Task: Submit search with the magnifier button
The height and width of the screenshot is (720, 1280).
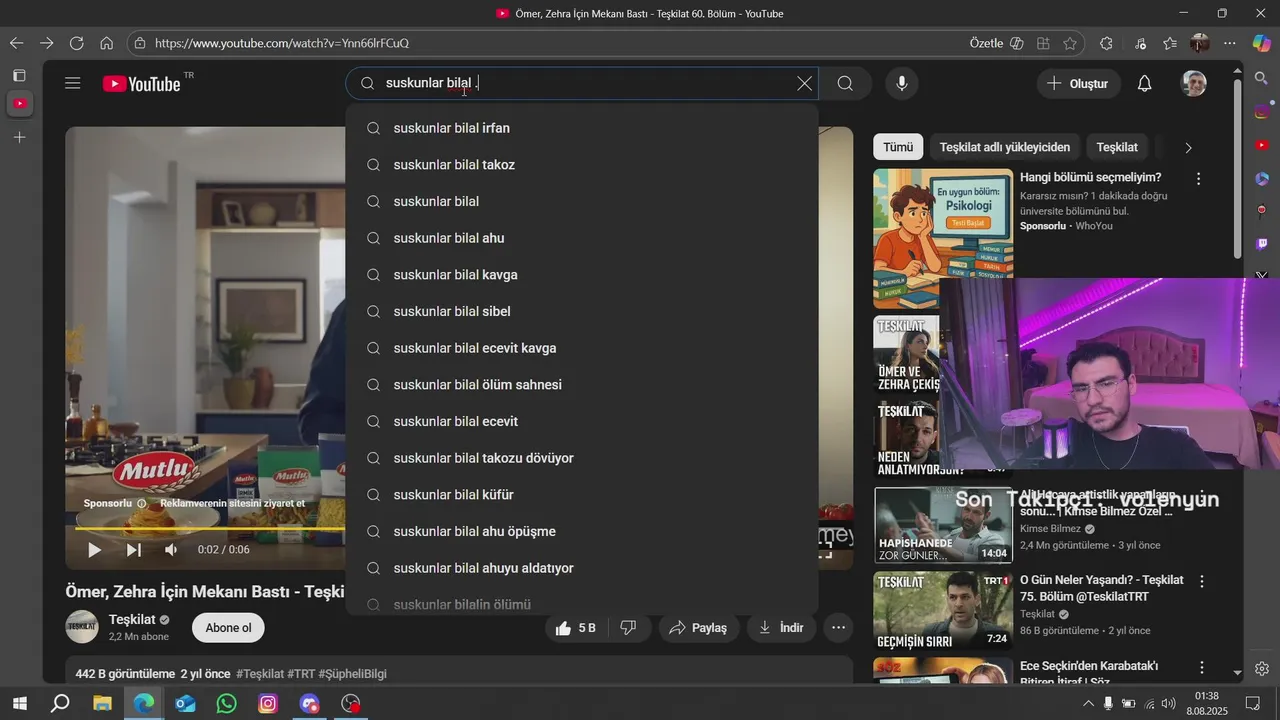Action: 845,83
